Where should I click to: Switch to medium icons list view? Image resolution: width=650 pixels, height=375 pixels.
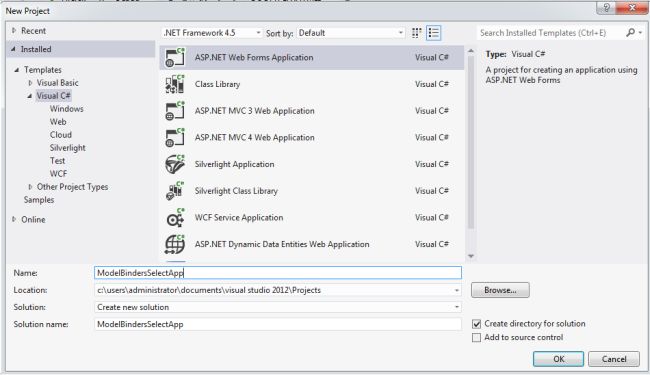click(x=434, y=33)
